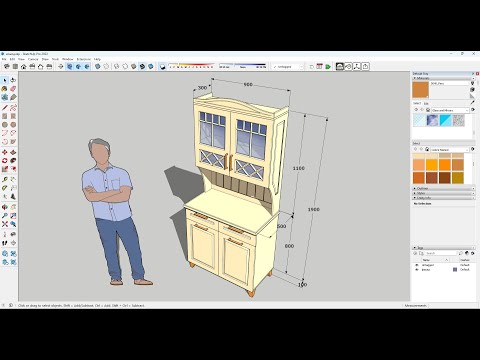Collapse the Materials panel header

pos(443,78)
